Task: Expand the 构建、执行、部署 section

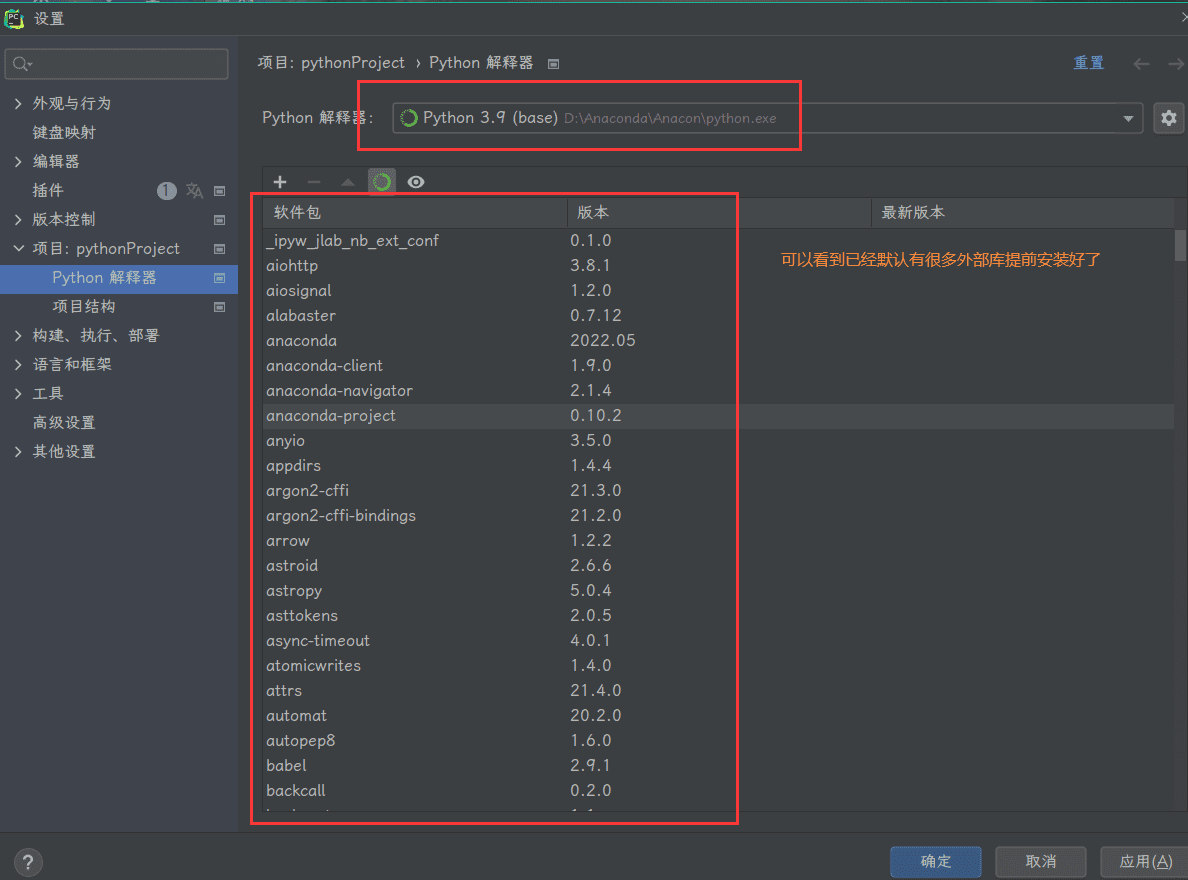Action: (x=18, y=336)
